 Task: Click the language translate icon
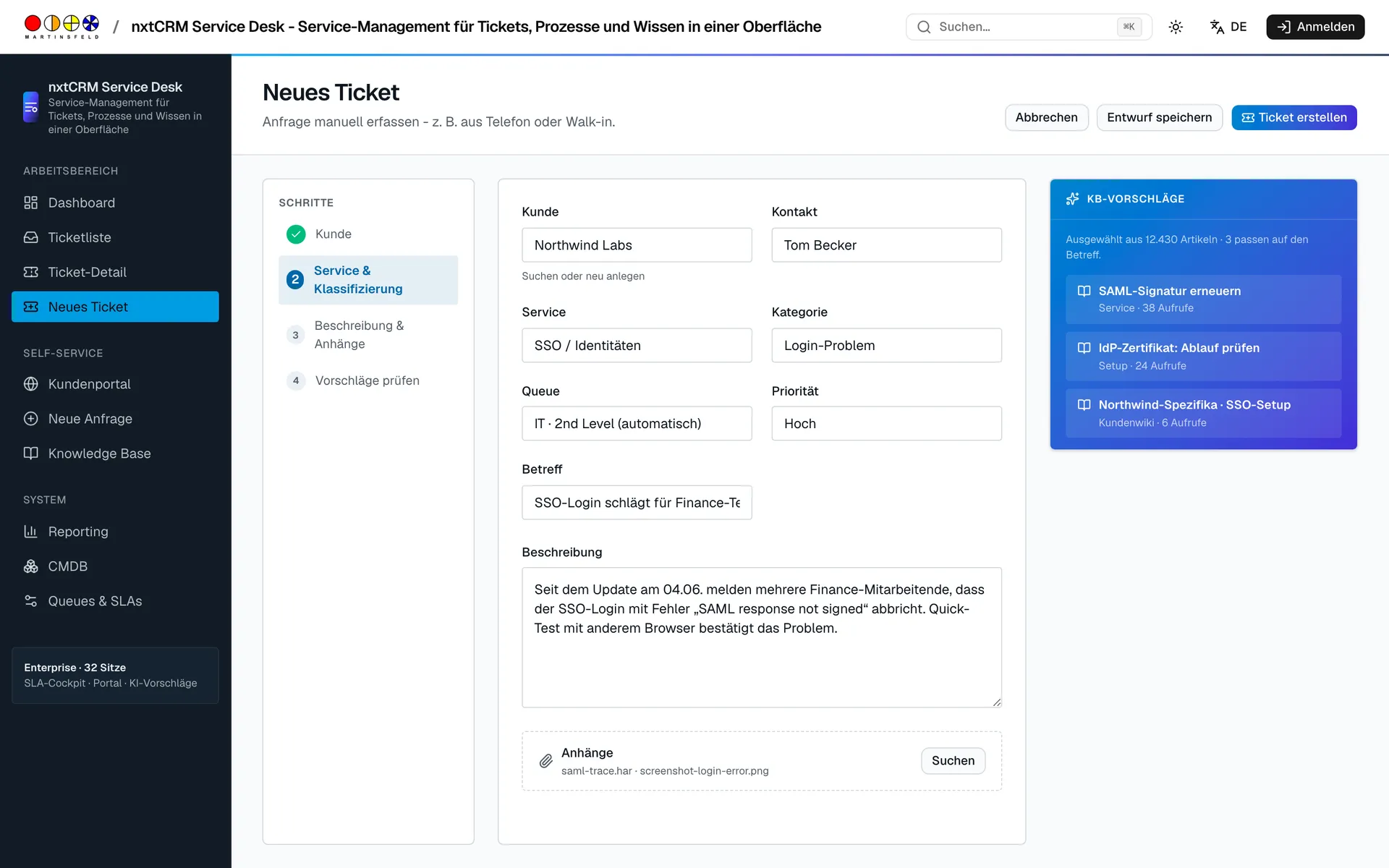pyautogui.click(x=1217, y=27)
